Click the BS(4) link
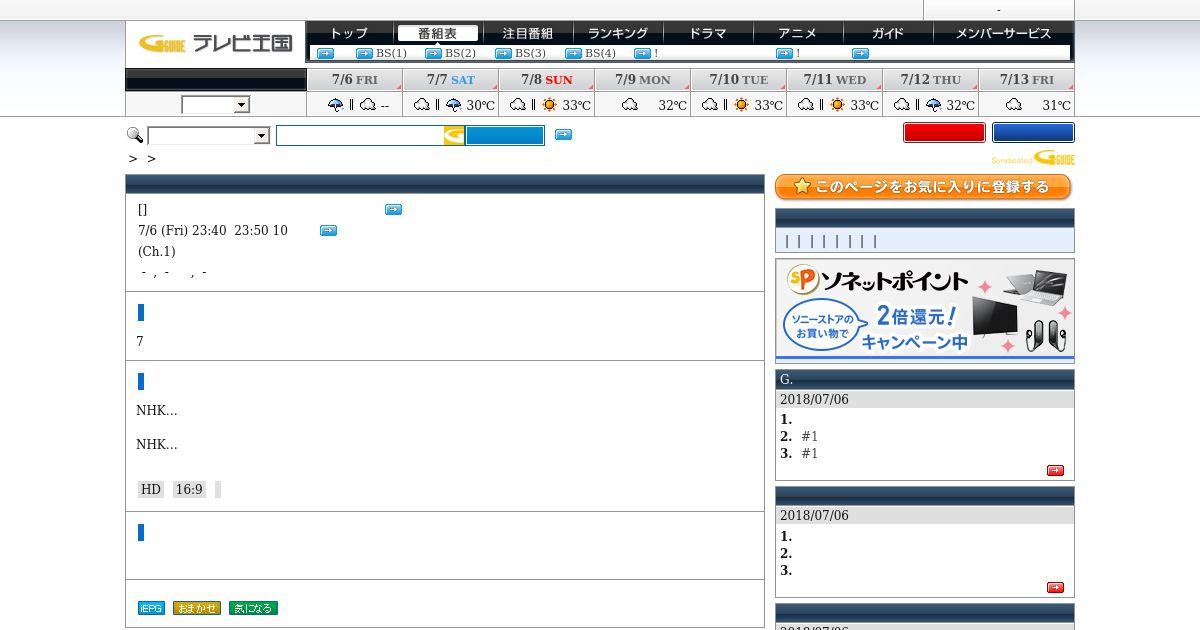The height and width of the screenshot is (630, 1200). [600, 53]
